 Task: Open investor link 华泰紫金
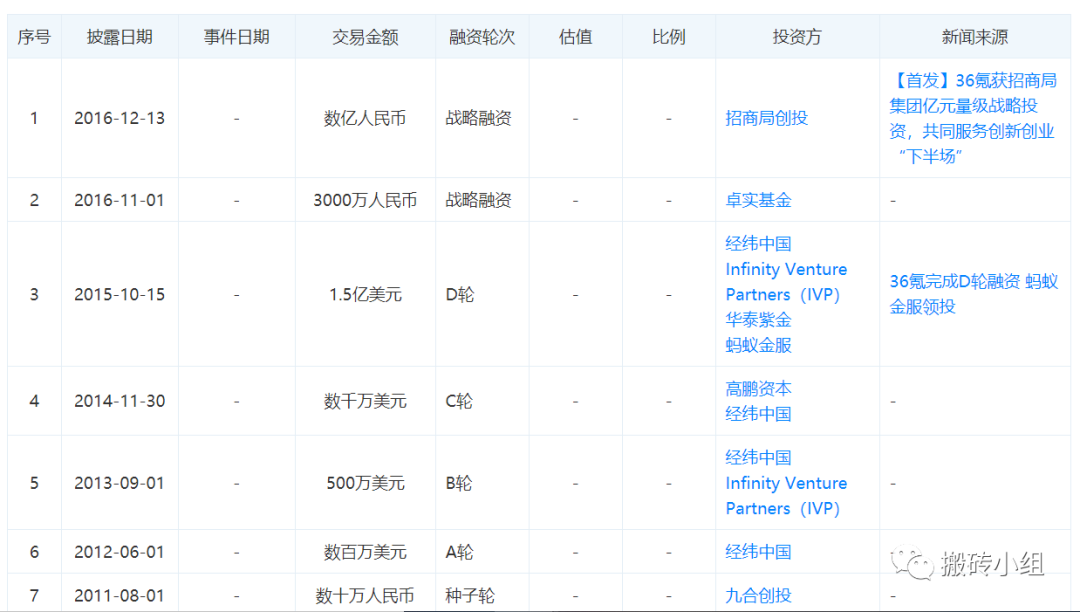(x=758, y=319)
